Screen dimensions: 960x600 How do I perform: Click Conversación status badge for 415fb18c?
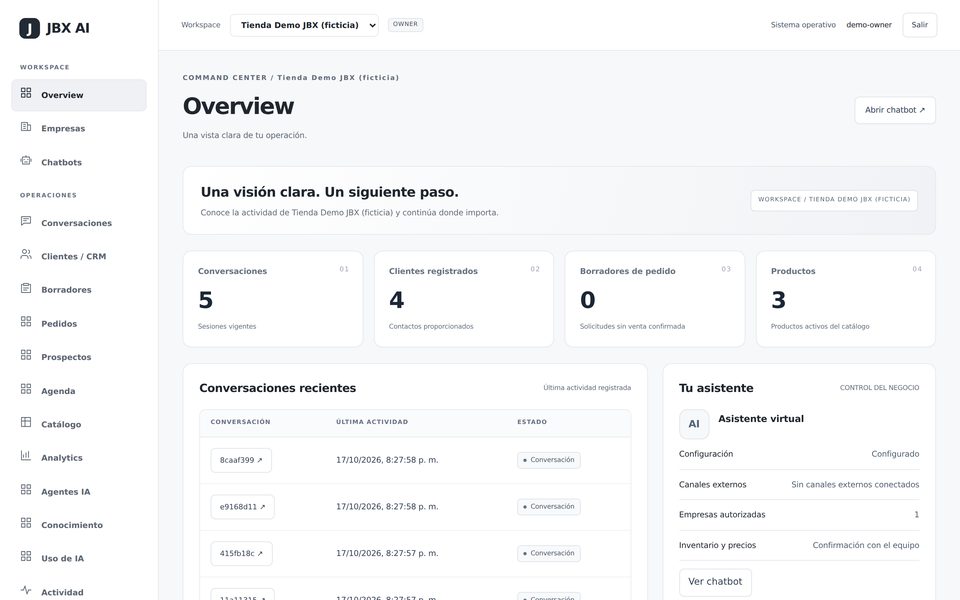coord(549,553)
